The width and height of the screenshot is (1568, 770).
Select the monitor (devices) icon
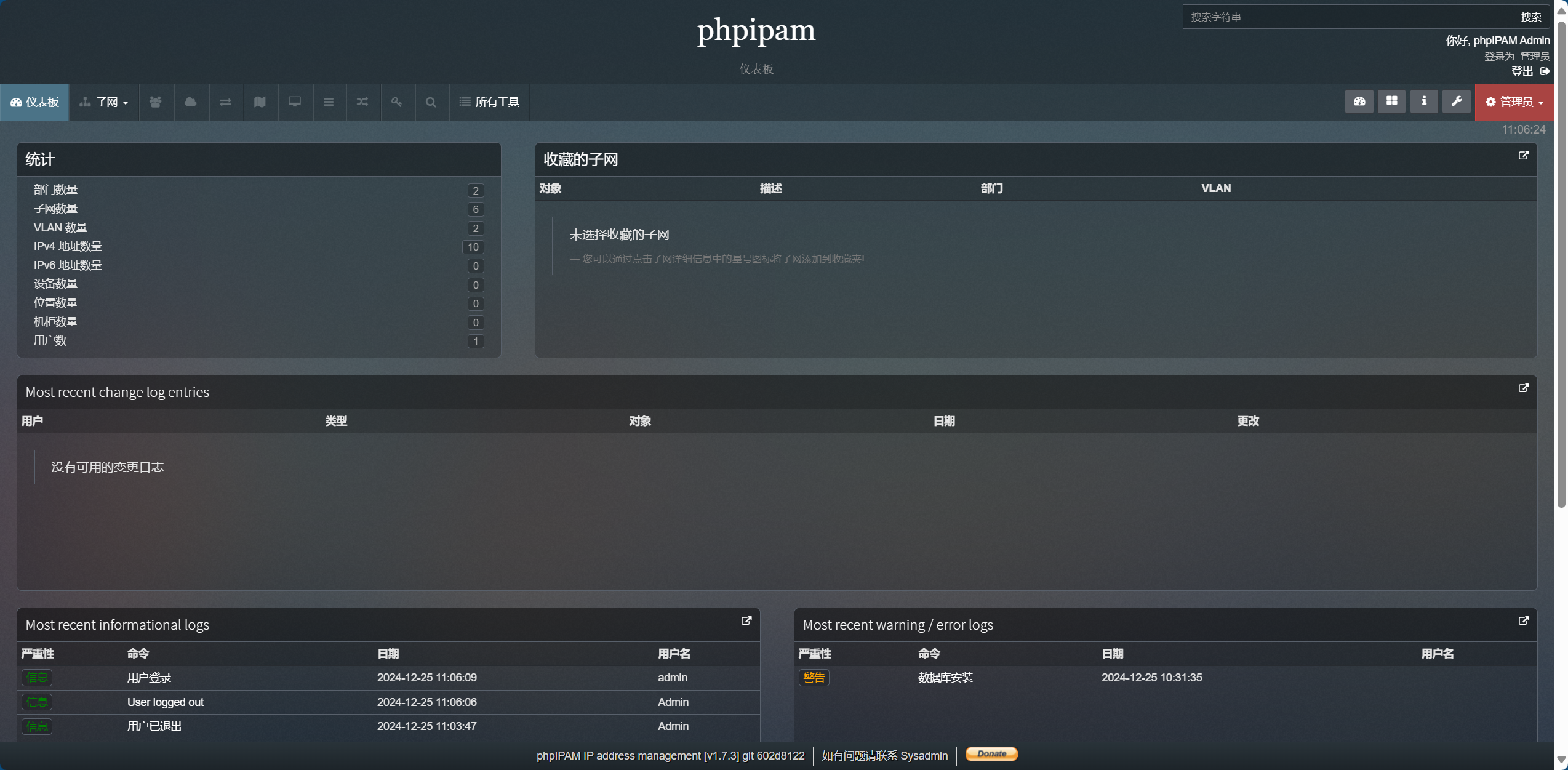coord(294,102)
